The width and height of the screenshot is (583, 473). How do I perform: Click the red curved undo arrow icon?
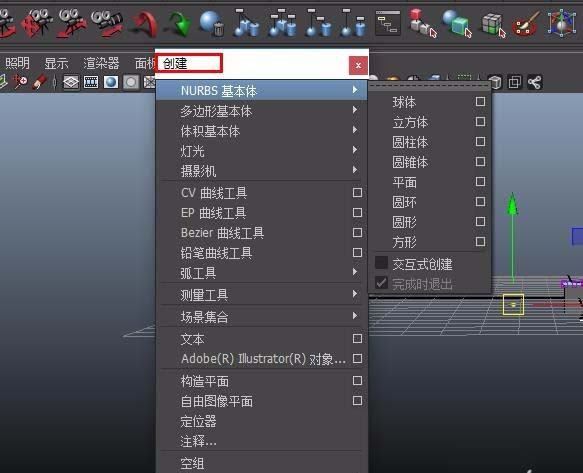coord(144,24)
